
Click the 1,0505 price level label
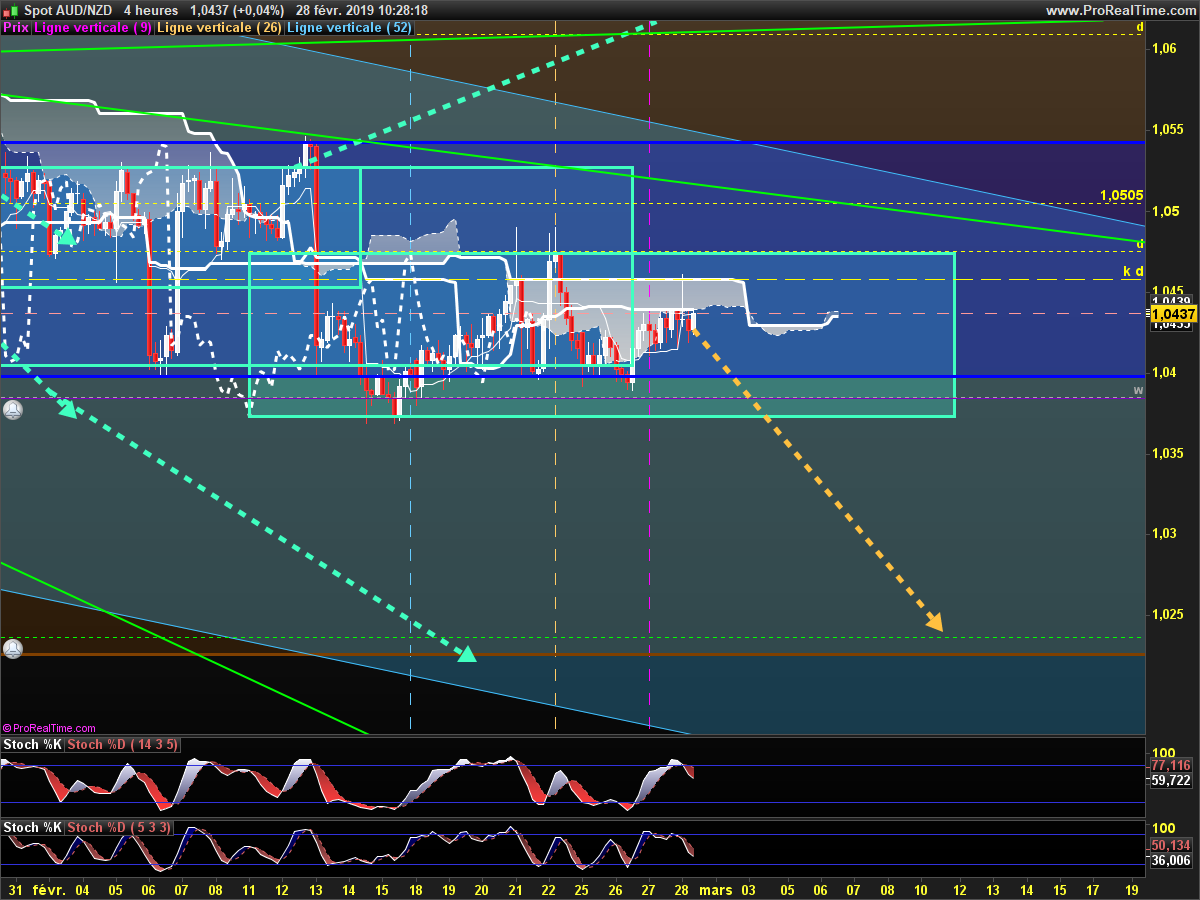pos(1121,195)
